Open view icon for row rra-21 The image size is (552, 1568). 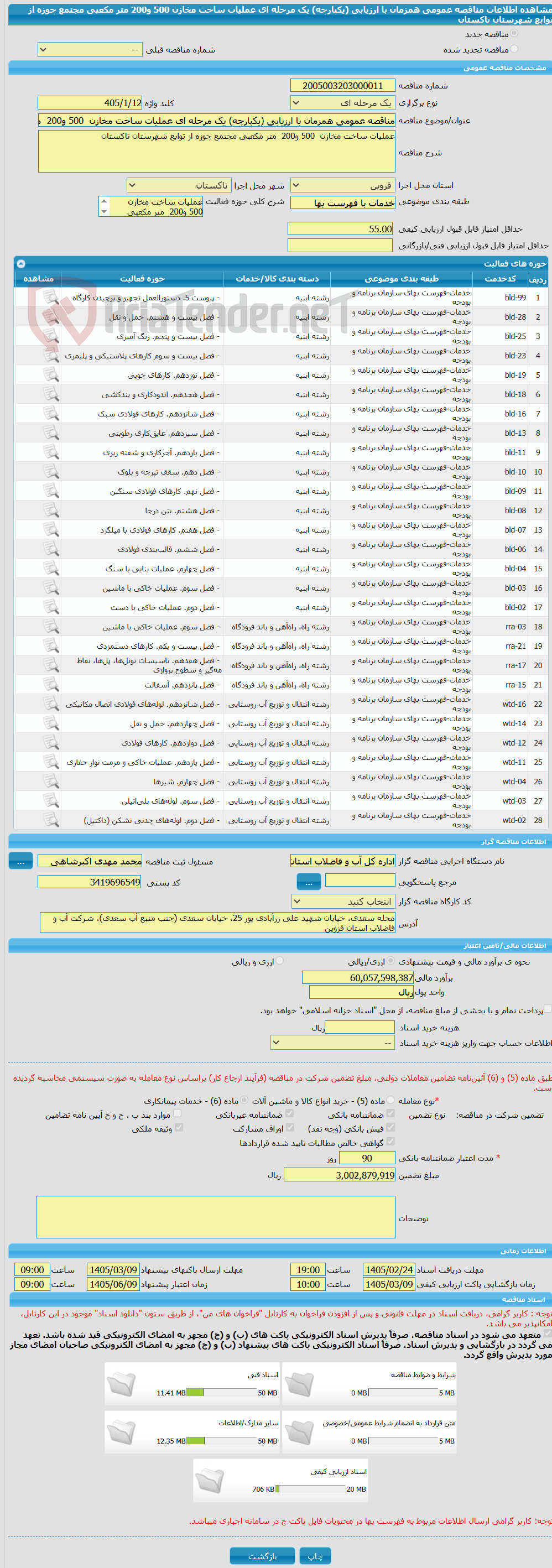click(x=51, y=646)
